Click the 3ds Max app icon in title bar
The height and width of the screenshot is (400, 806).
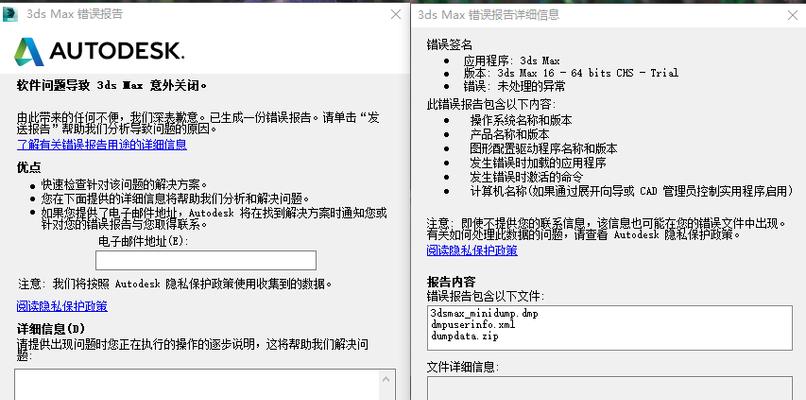click(x=10, y=14)
